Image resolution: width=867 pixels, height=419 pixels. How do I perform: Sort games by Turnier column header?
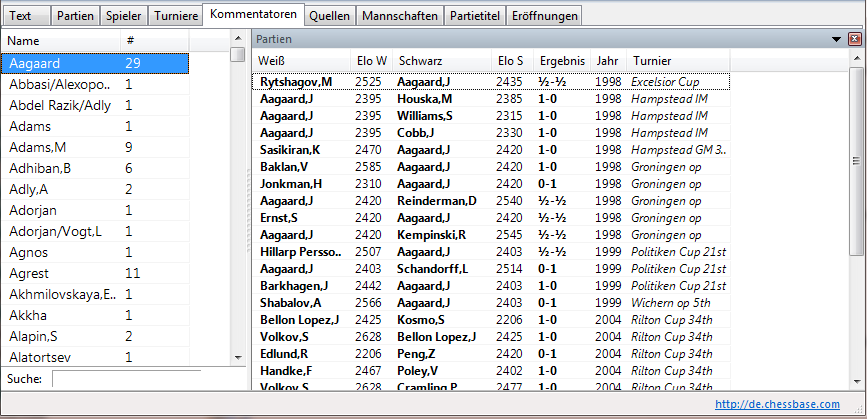[678, 61]
